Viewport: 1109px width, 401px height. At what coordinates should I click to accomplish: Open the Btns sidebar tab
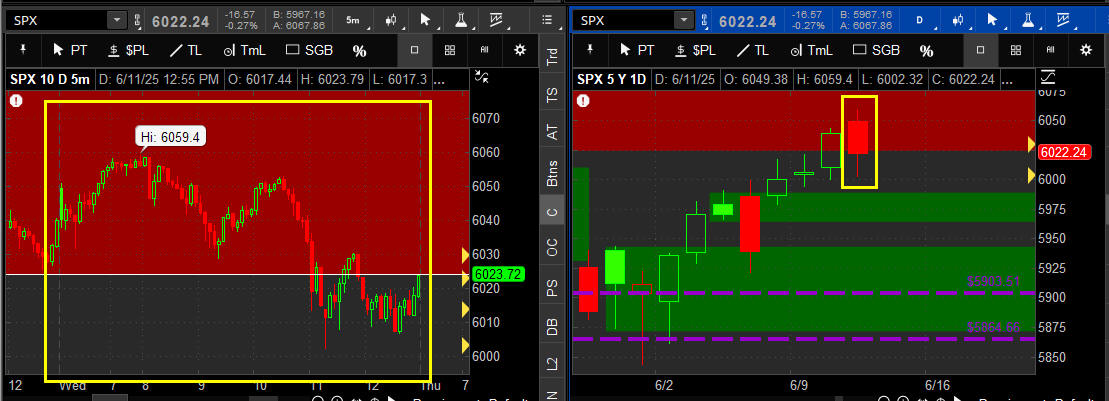[x=552, y=173]
